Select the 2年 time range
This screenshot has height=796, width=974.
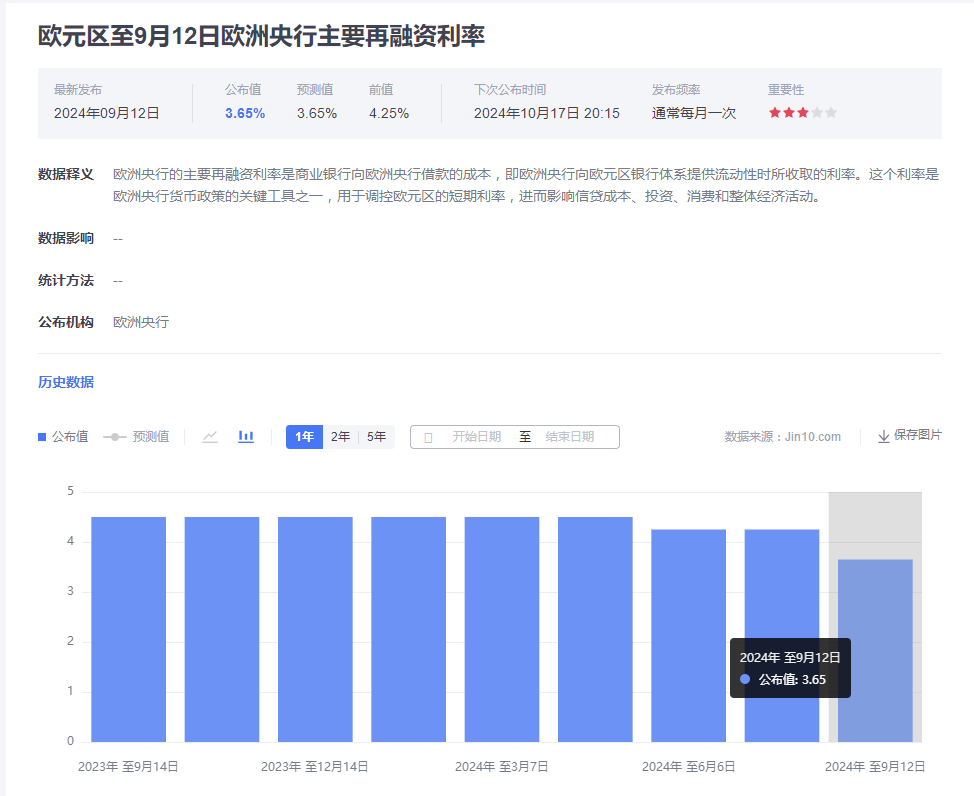coord(341,437)
